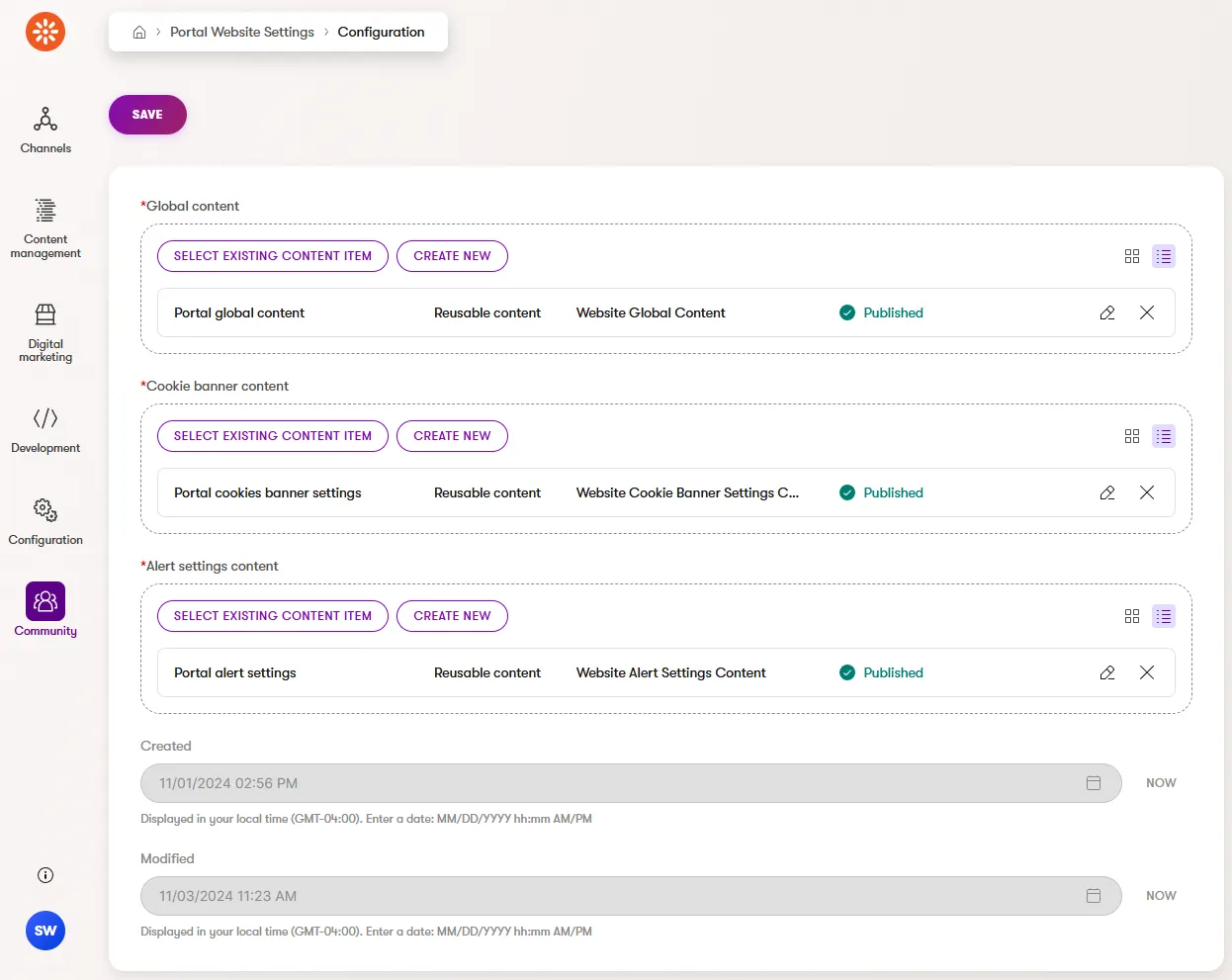
Task: Go to Digital marketing section
Action: (x=45, y=332)
